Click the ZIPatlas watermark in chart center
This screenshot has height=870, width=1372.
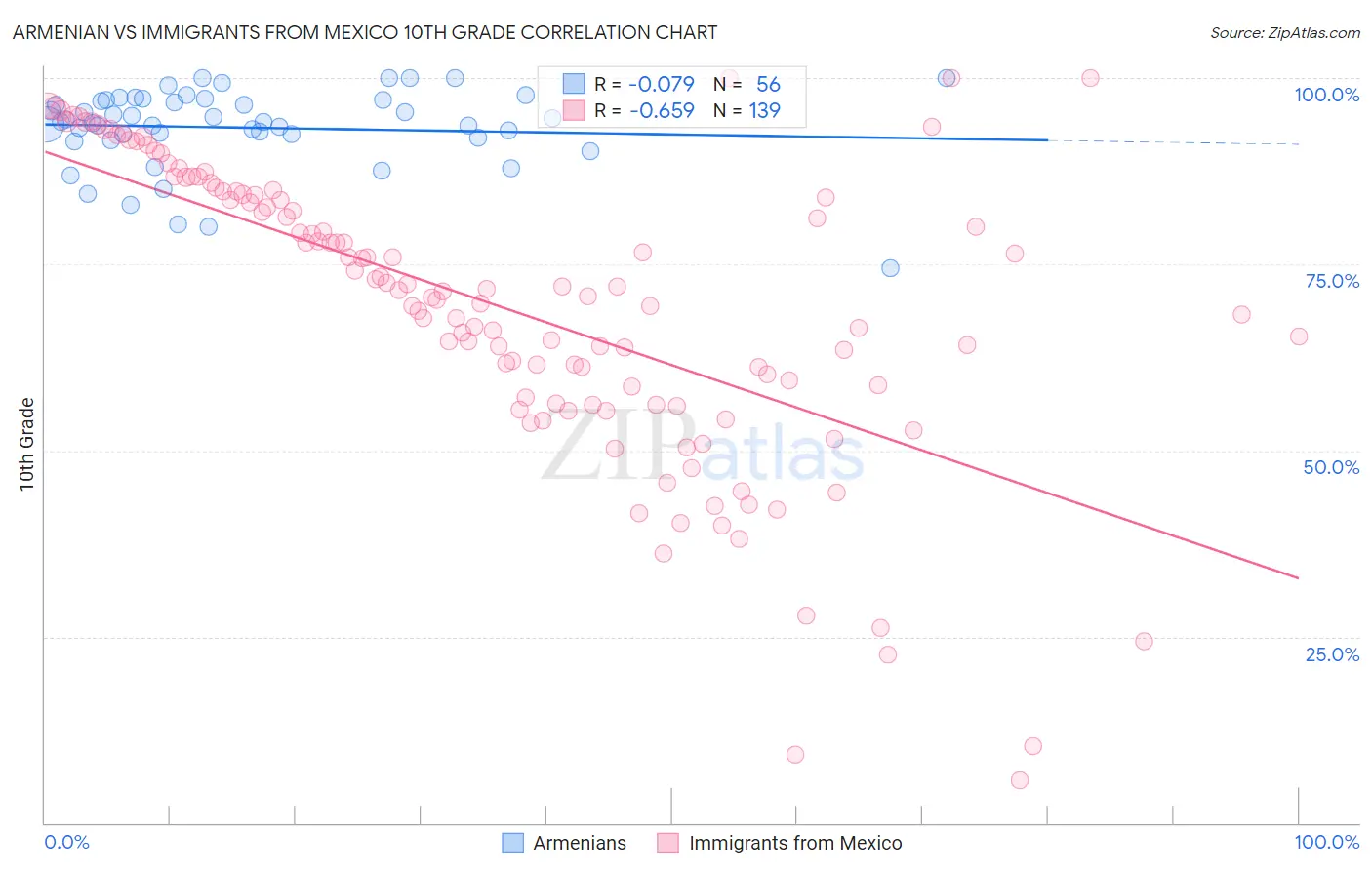coord(703,449)
